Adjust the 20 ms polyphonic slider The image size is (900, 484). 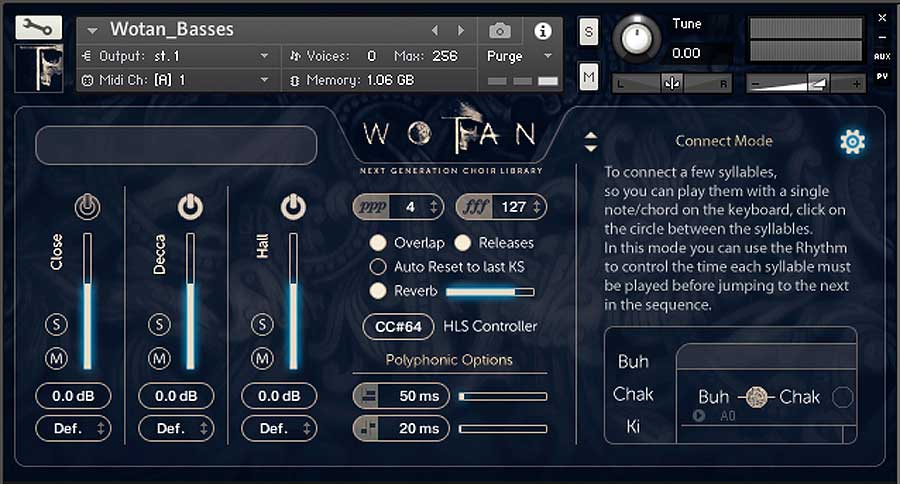tap(503, 428)
